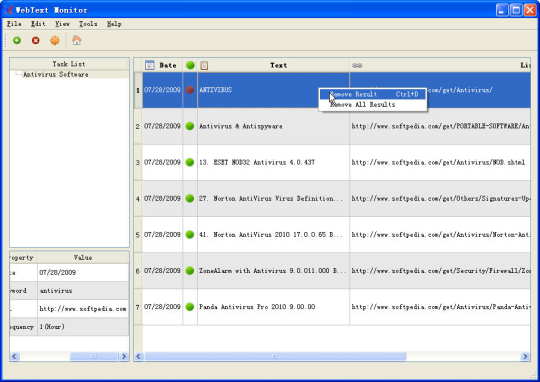Click the results table horizontal scrollbar thumb
Viewport: 540px width, 382px height.
coord(275,356)
